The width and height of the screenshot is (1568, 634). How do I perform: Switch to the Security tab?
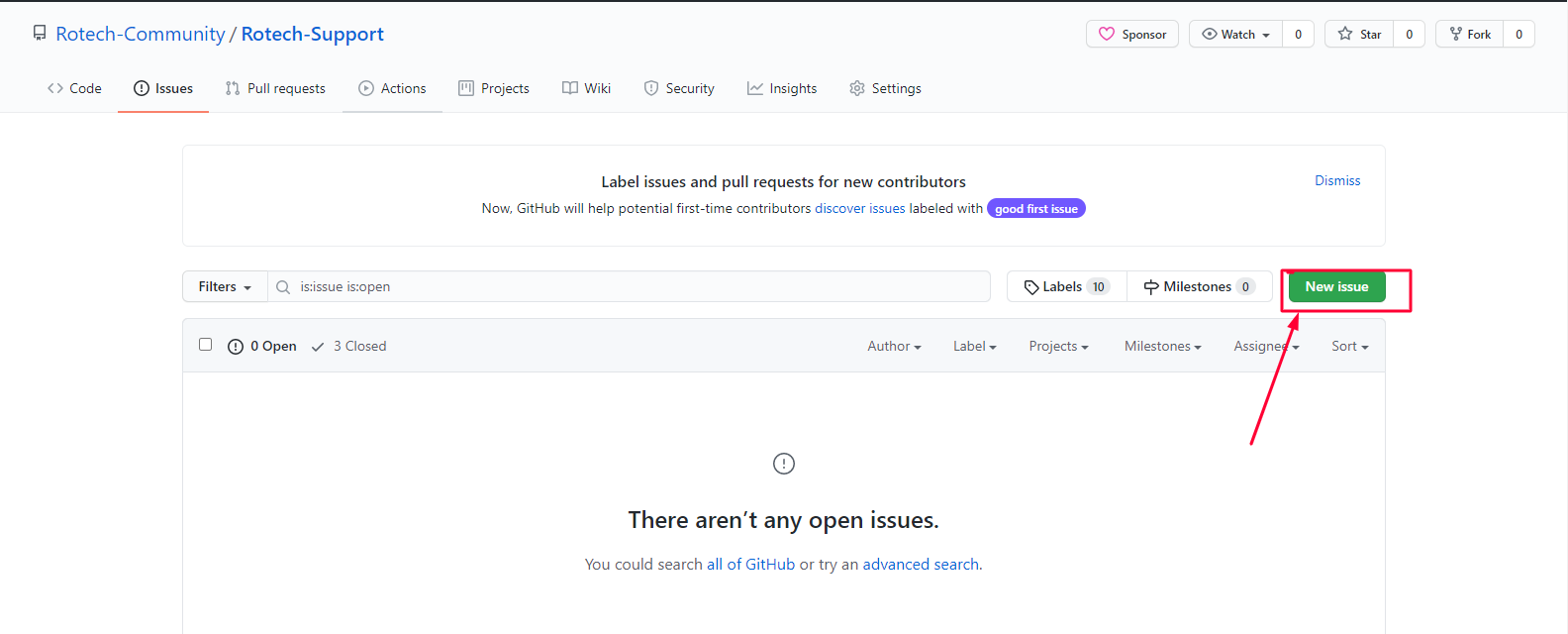(x=679, y=88)
